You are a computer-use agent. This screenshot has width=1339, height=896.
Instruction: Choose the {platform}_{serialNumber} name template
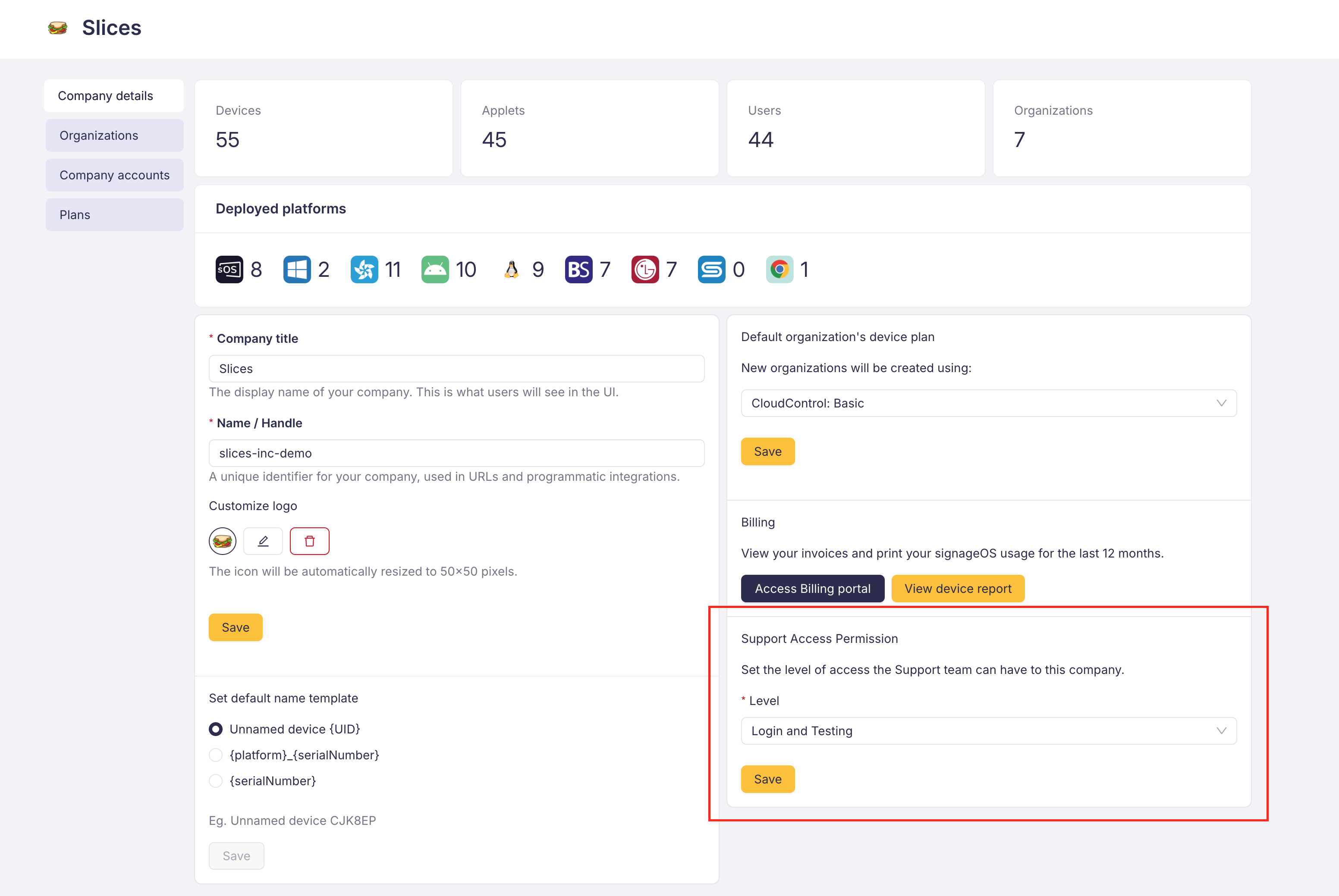[x=216, y=755]
